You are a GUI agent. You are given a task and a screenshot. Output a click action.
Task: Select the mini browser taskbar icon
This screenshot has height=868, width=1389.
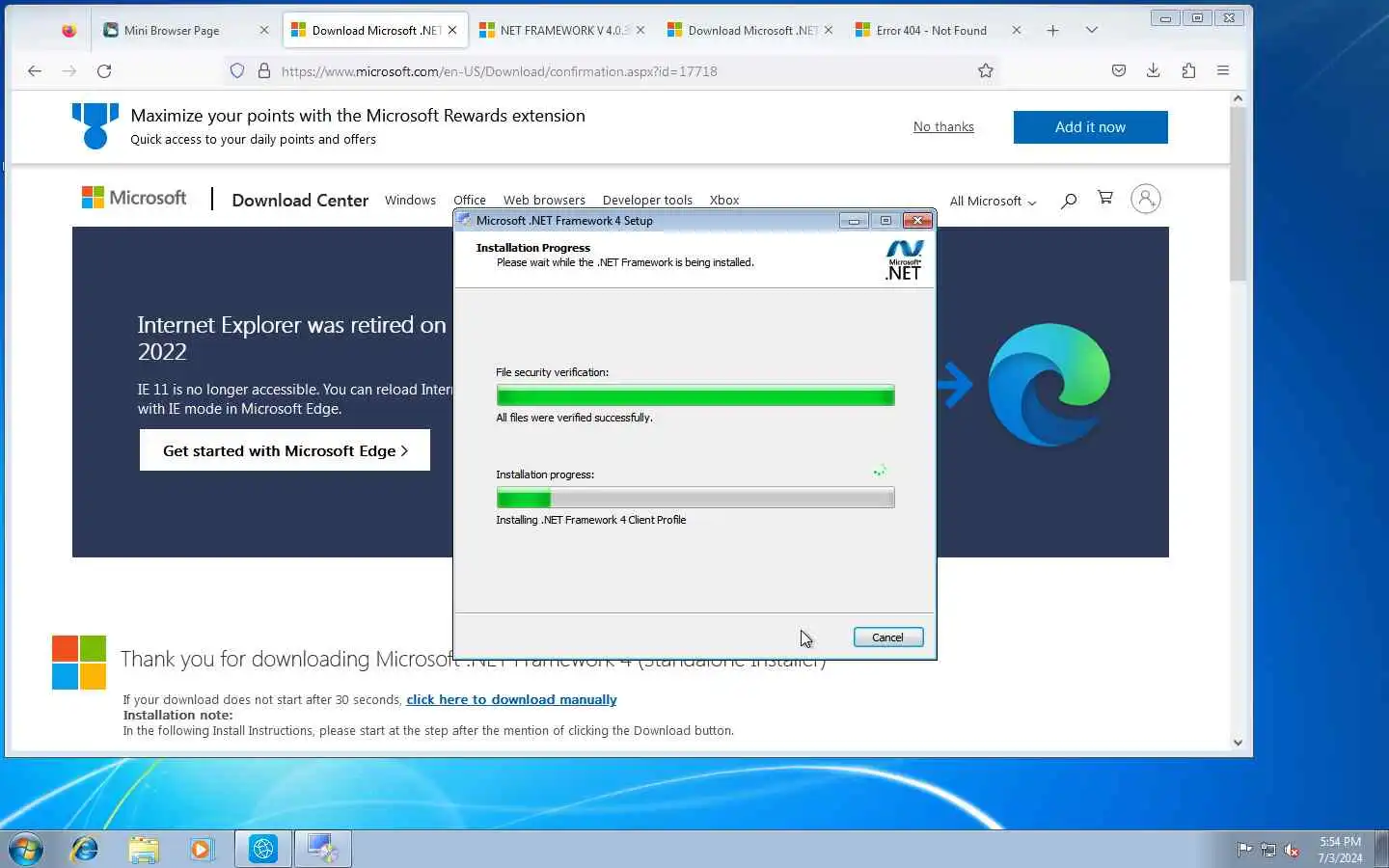click(x=263, y=849)
